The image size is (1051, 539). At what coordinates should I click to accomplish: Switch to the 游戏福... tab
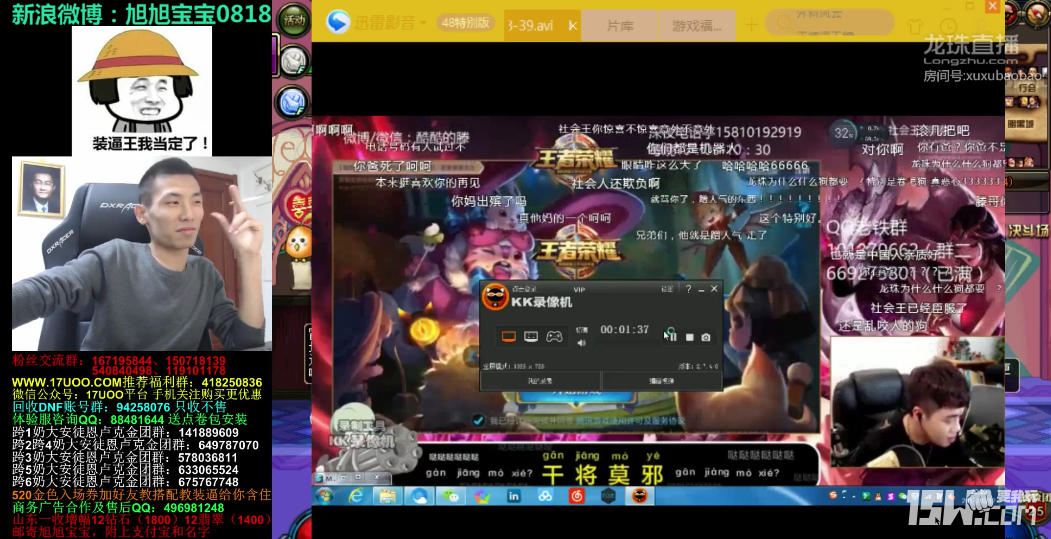pos(697,25)
